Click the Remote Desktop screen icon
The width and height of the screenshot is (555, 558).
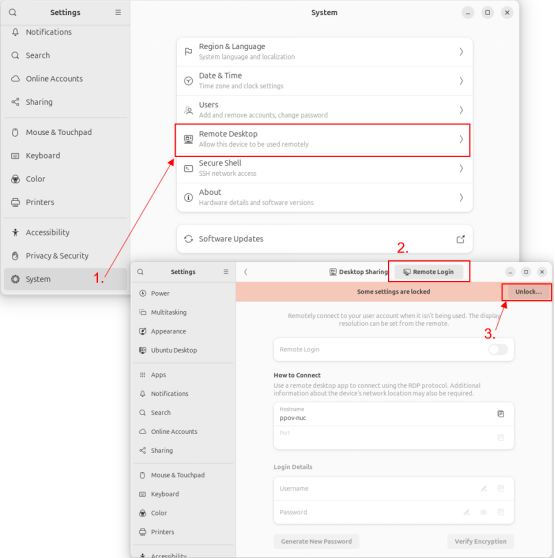tap(188, 140)
